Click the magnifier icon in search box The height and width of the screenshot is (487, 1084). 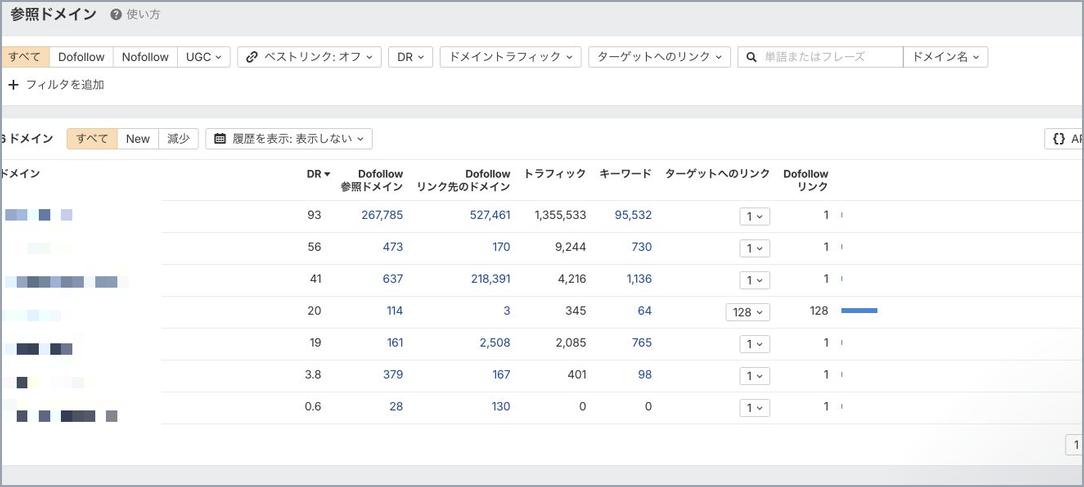tap(751, 57)
